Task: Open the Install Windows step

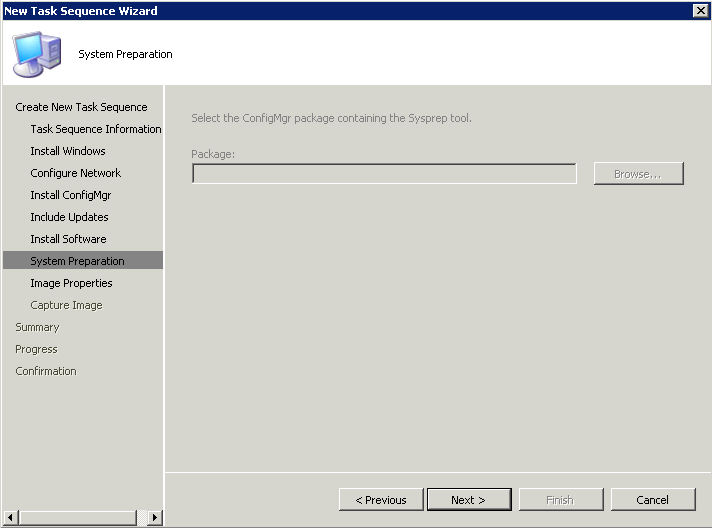Action: pos(68,151)
